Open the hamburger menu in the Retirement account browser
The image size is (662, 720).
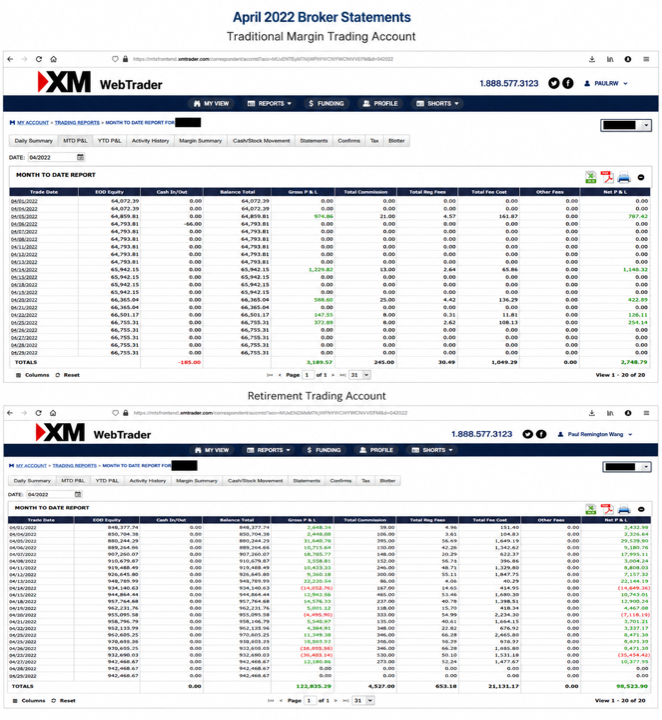tap(646, 413)
